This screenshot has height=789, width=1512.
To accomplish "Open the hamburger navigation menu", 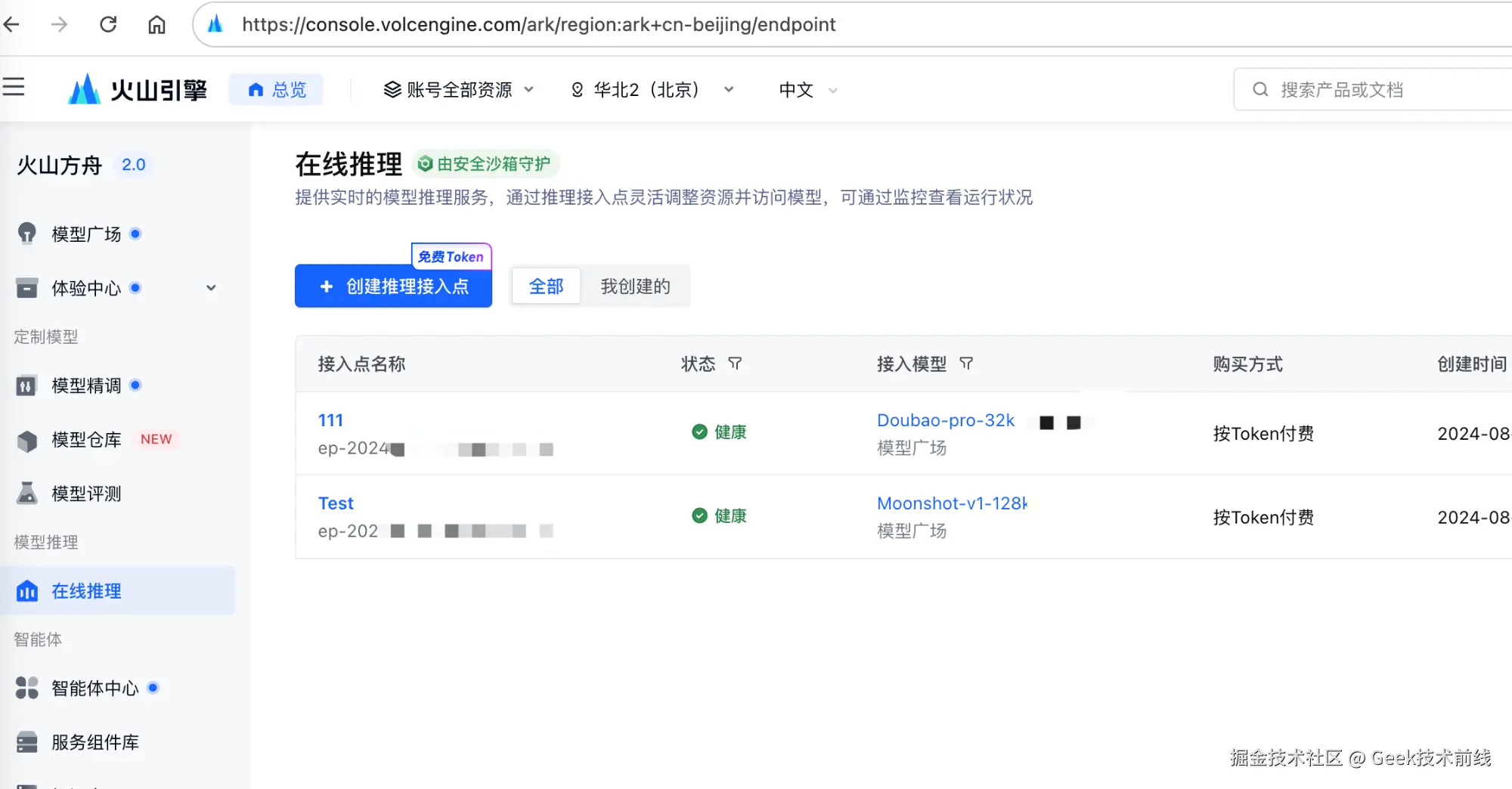I will [x=14, y=88].
